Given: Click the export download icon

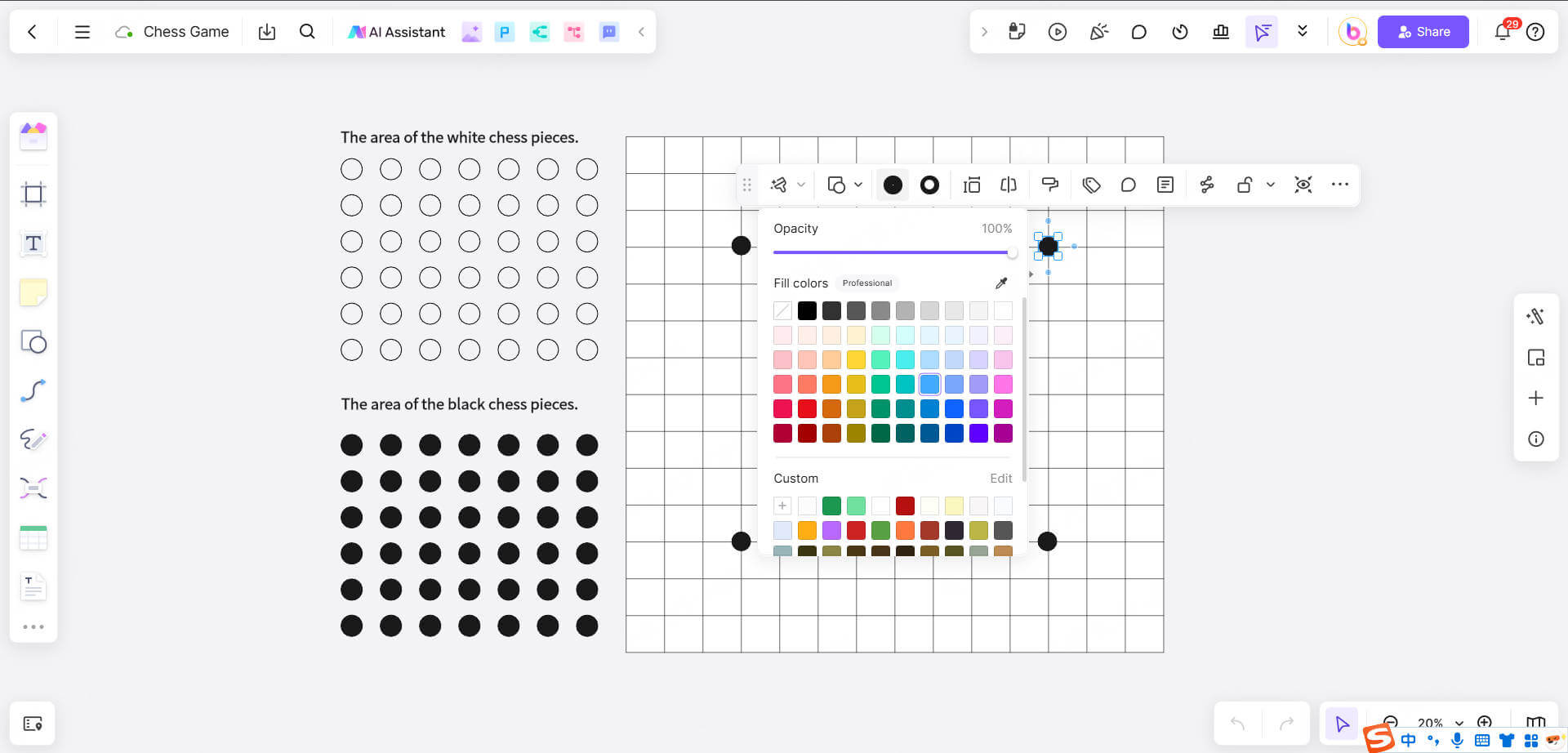Looking at the screenshot, I should (267, 32).
